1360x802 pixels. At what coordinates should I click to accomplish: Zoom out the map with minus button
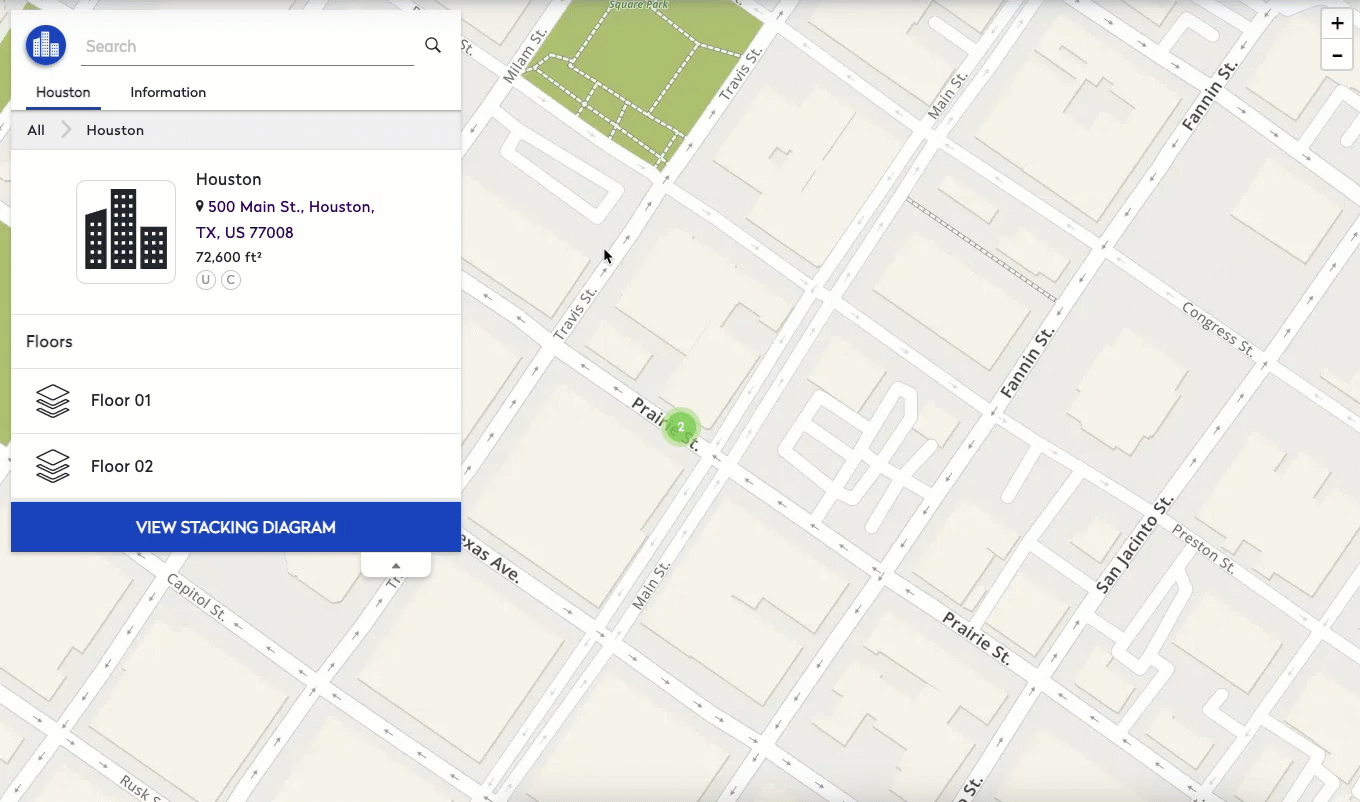point(1337,55)
